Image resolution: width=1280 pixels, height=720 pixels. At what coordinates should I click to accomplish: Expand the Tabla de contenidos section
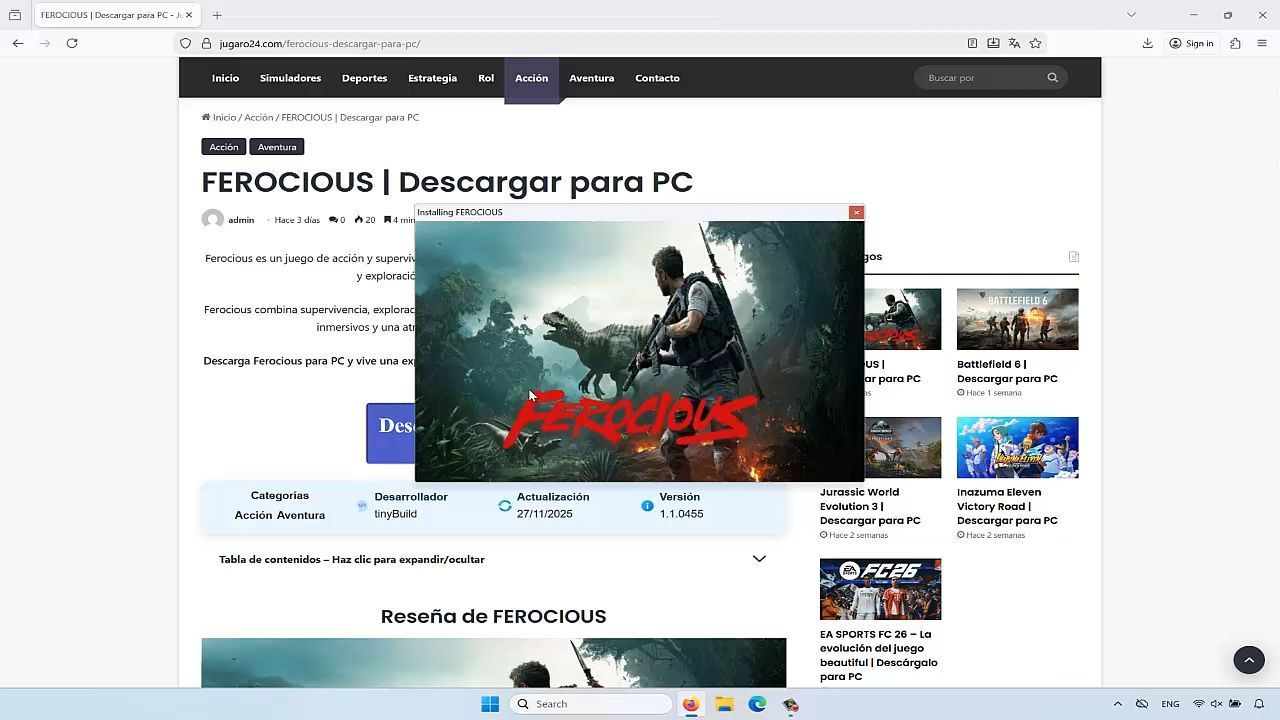759,559
